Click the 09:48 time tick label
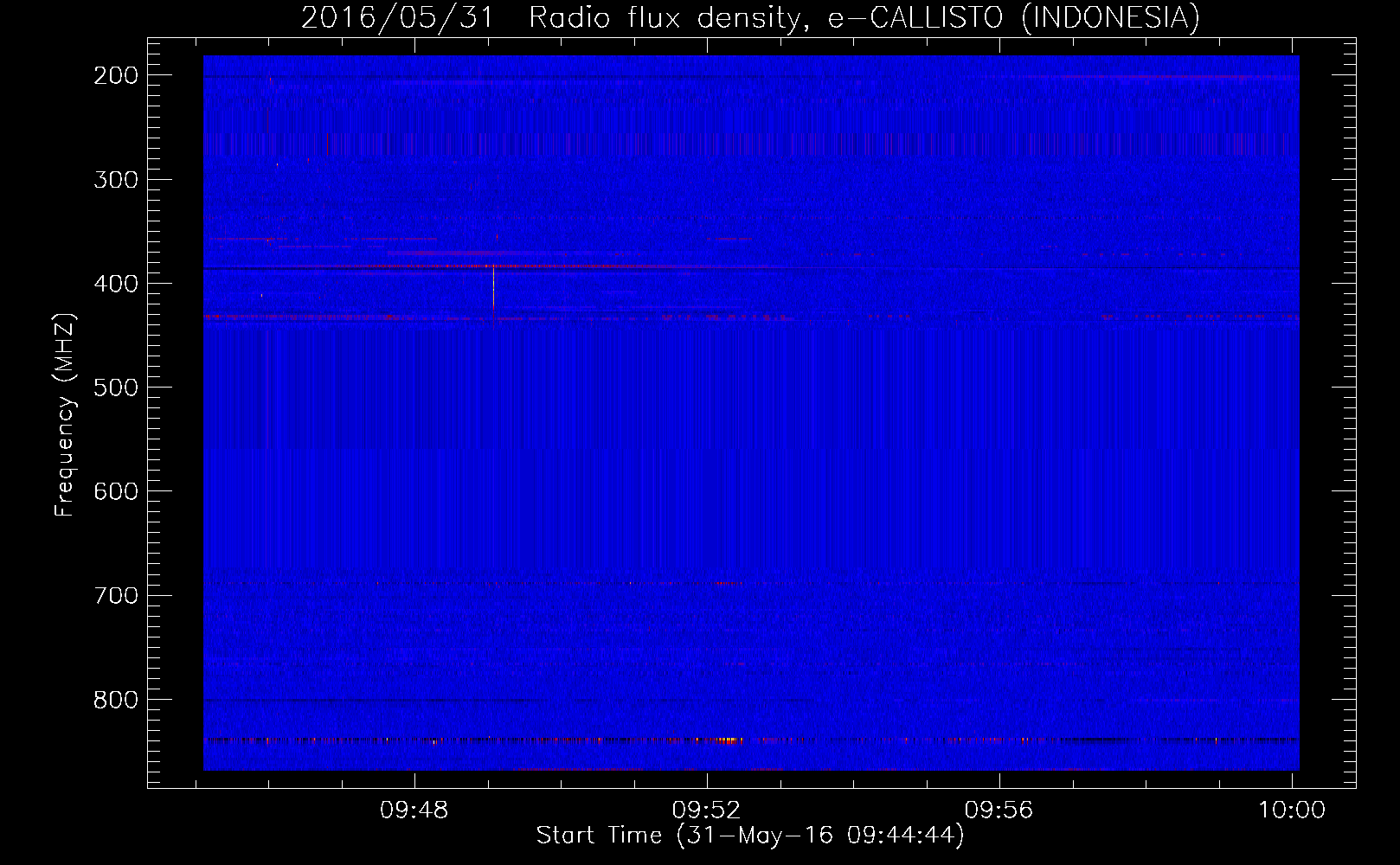The image size is (1400, 865). pos(414,810)
